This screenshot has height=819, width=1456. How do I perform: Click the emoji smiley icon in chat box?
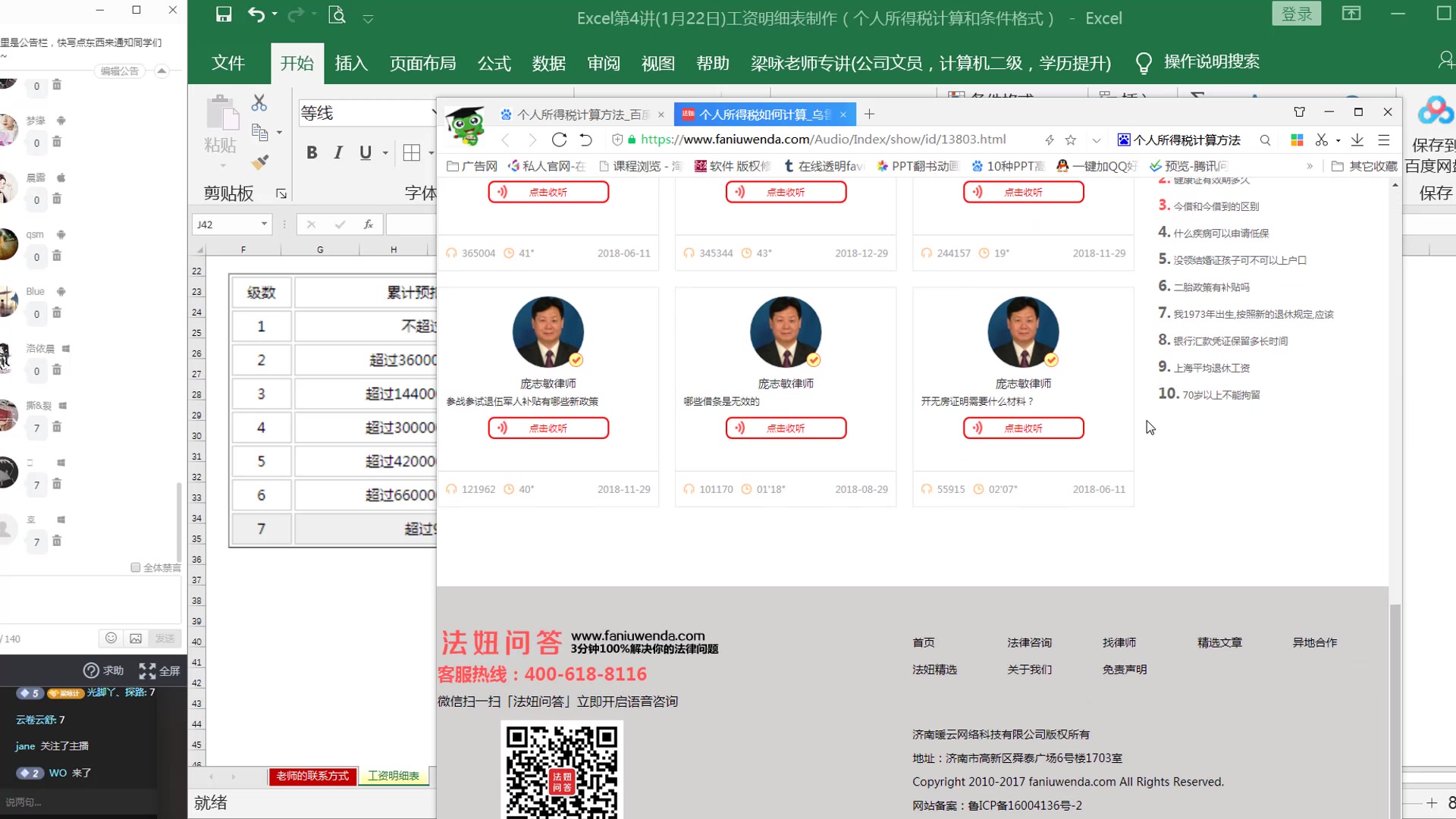coord(111,638)
